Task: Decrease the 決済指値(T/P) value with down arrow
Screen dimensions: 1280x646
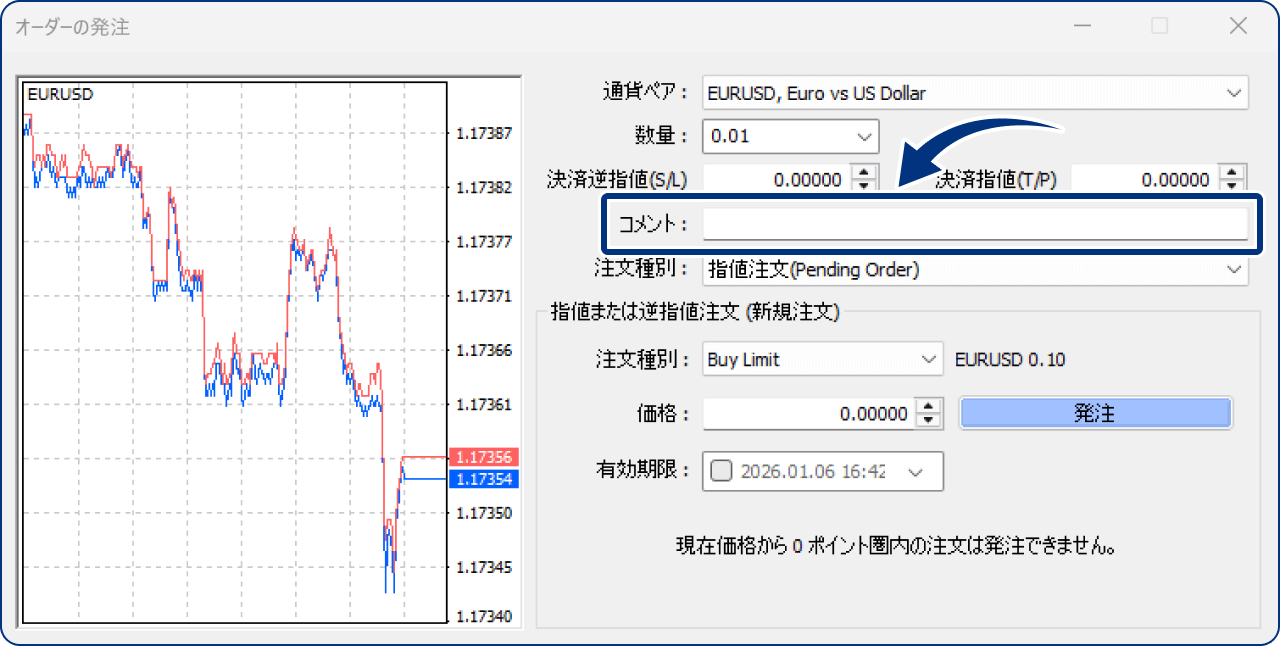Action: [x=1231, y=184]
